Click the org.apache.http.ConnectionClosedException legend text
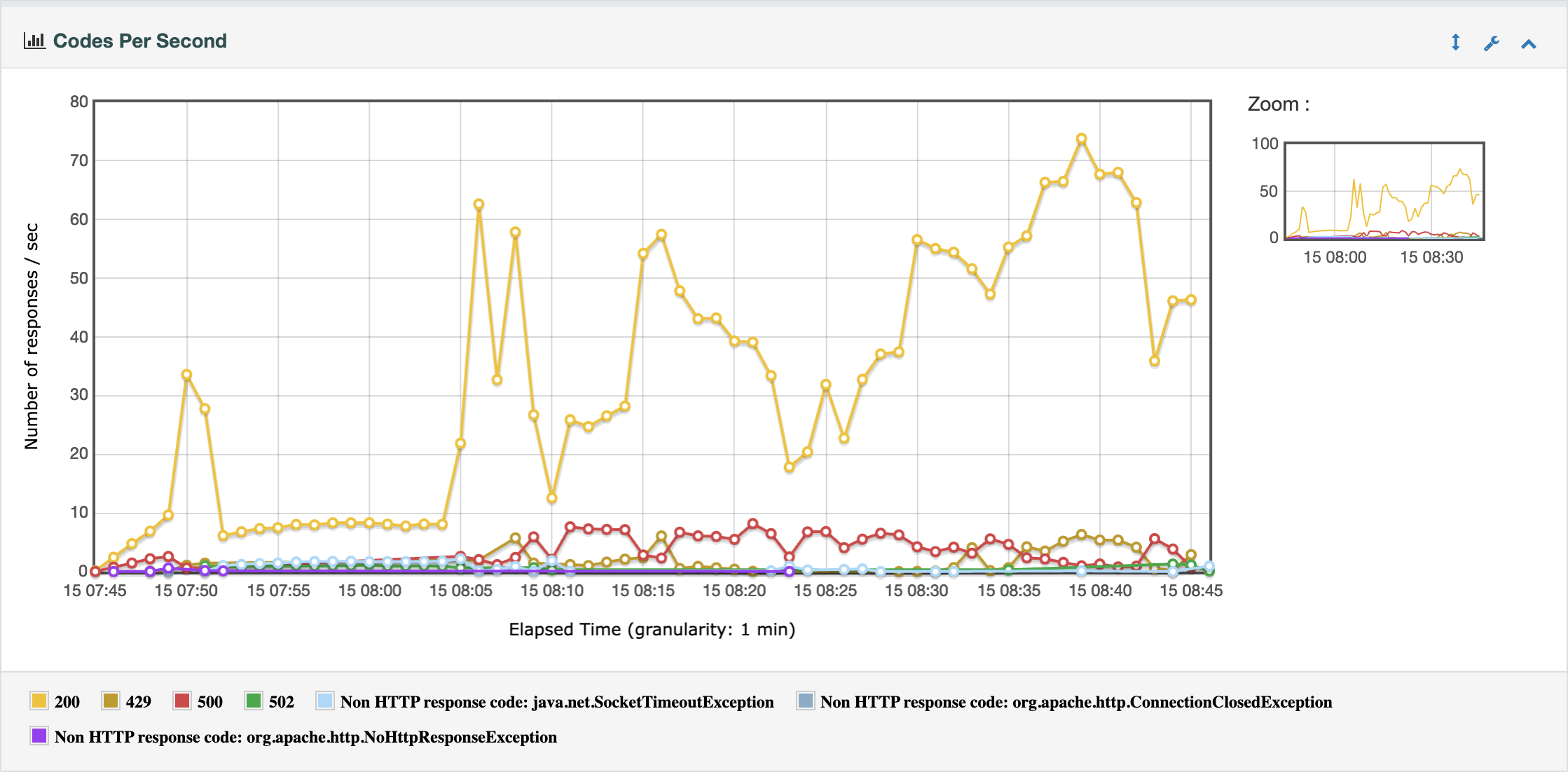Screen dimensions: 1568x772 1076,702
